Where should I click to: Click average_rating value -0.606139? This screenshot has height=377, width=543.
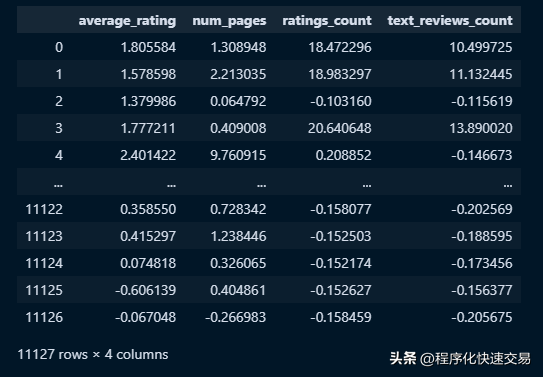pyautogui.click(x=145, y=290)
